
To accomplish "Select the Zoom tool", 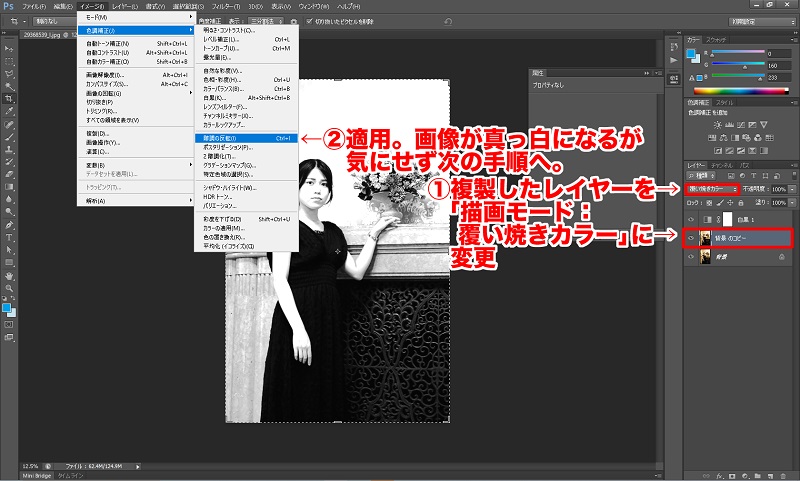I will point(9,288).
